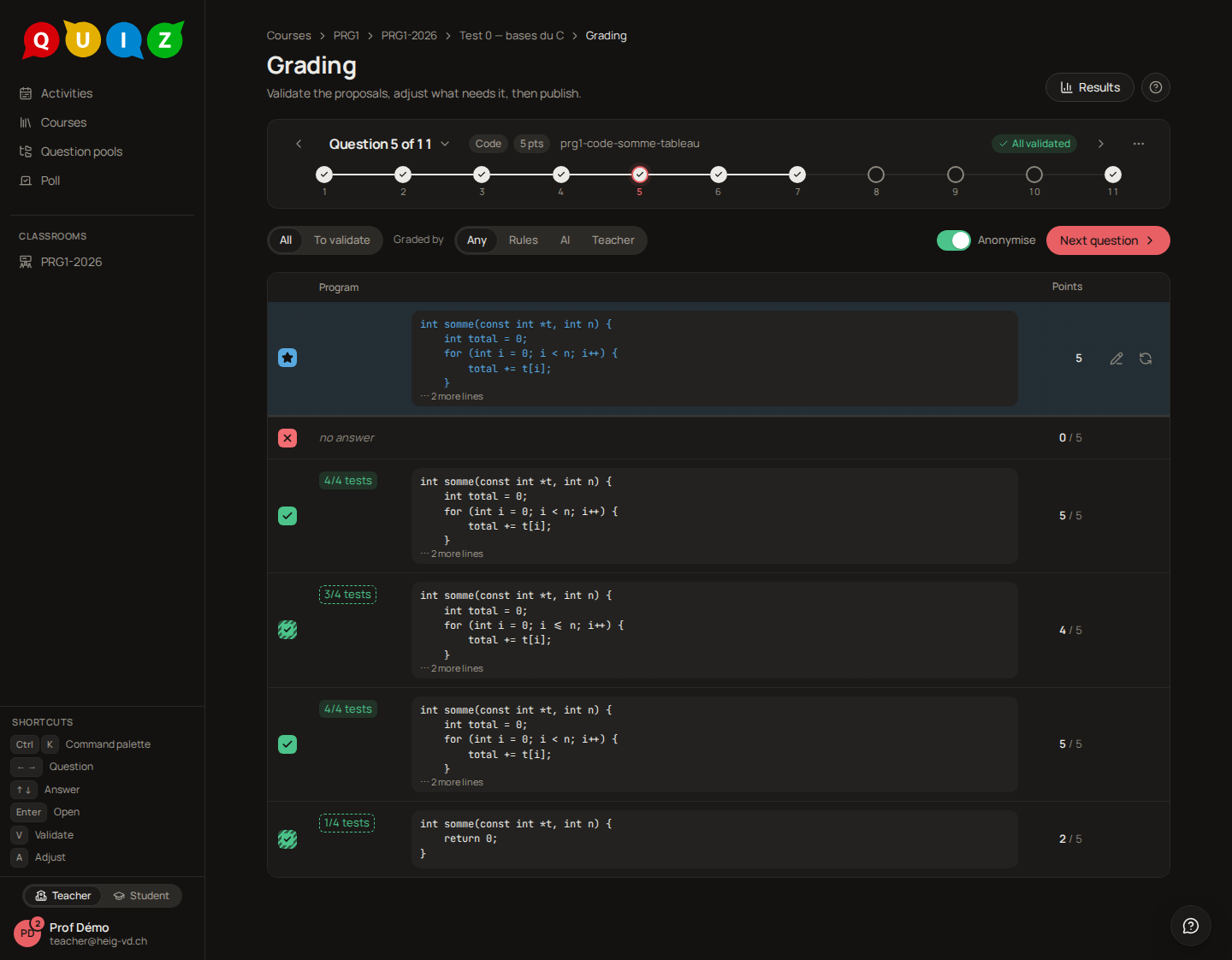
Task: Expand the Question 5 of 11 dropdown
Action: coord(389,144)
